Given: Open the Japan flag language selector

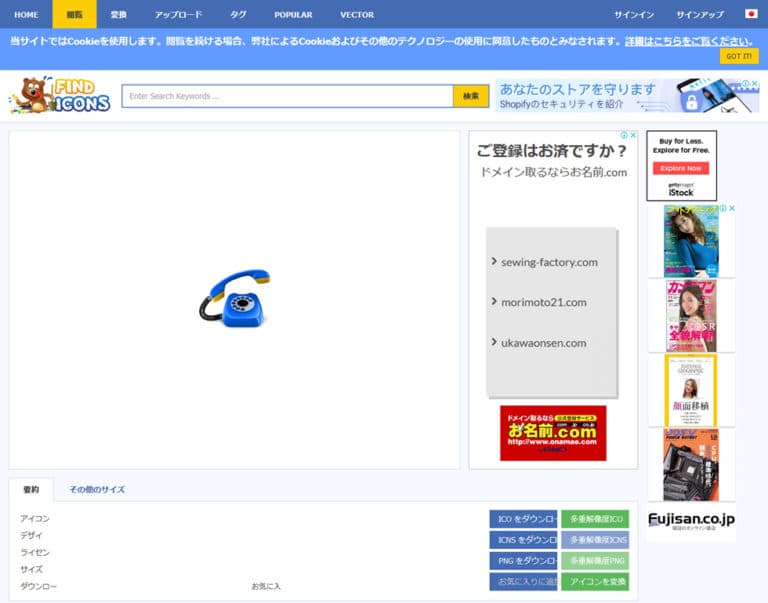Looking at the screenshot, I should [751, 14].
